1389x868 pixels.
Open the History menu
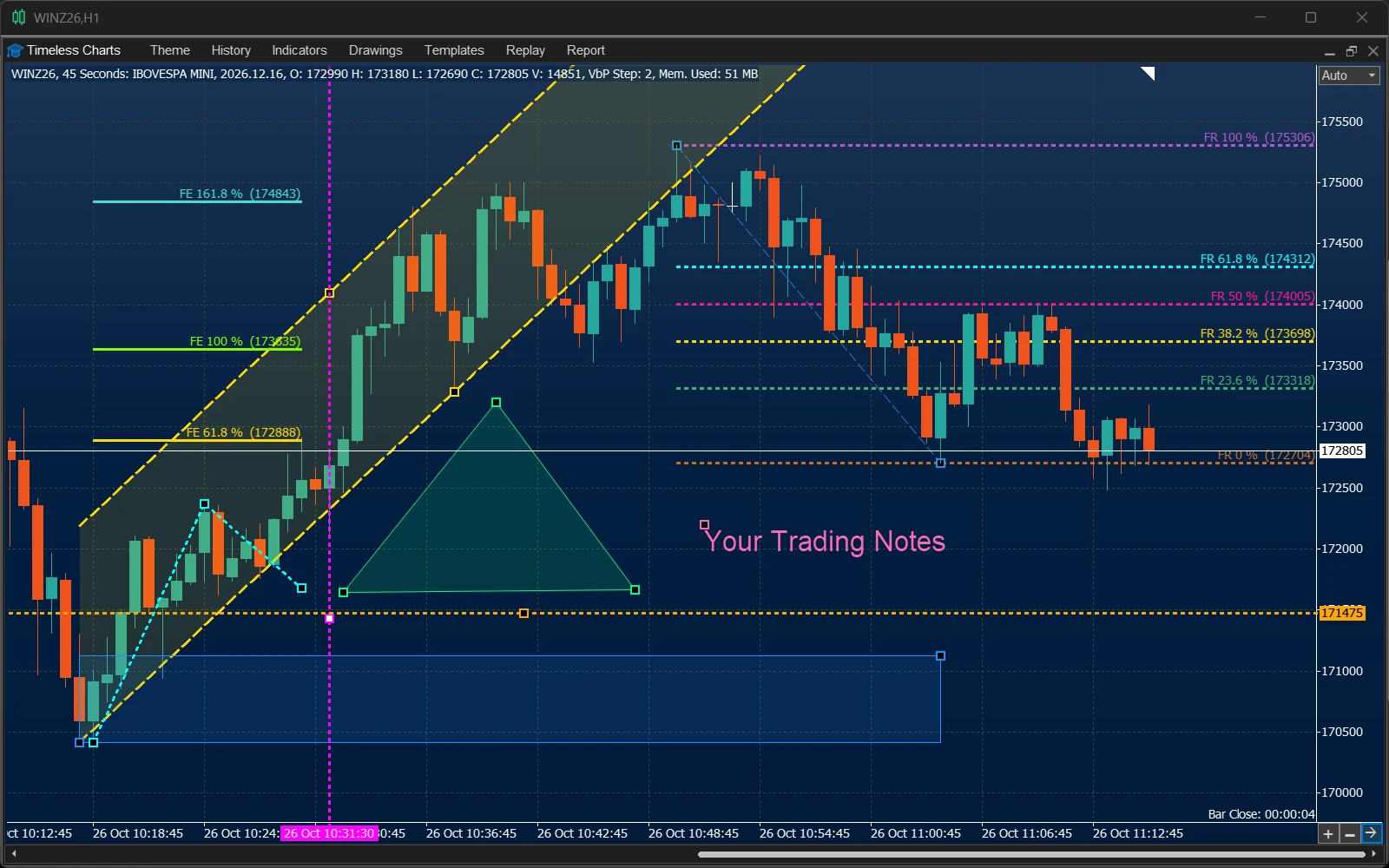point(231,50)
